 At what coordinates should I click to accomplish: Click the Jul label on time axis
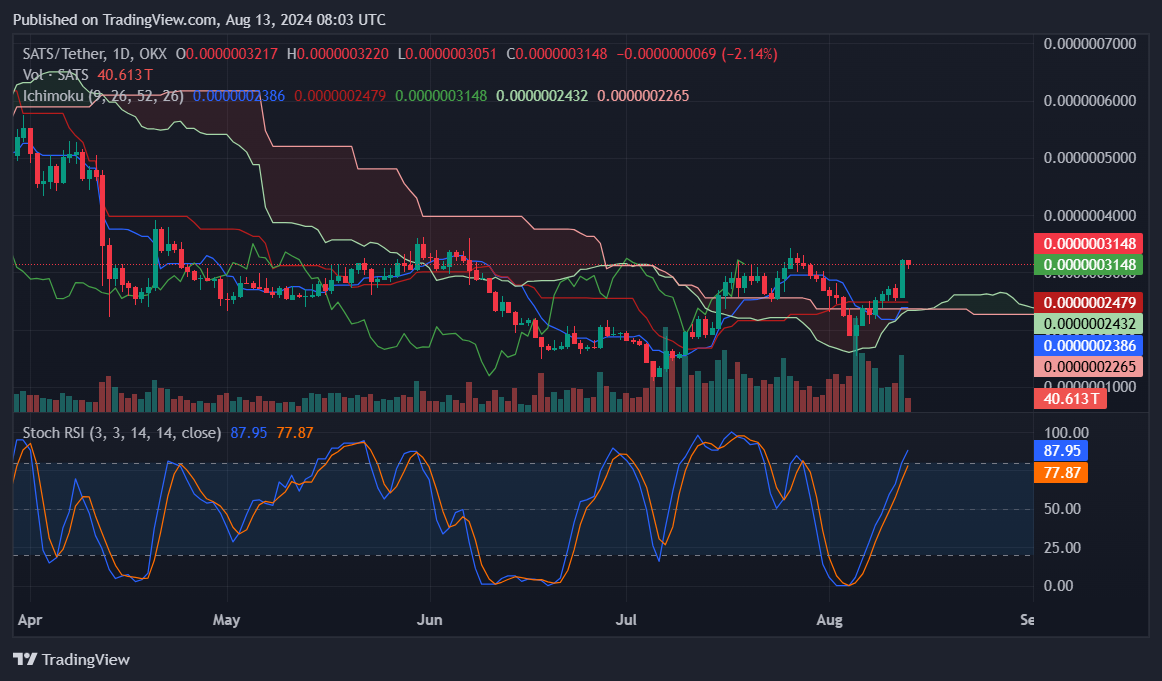627,619
